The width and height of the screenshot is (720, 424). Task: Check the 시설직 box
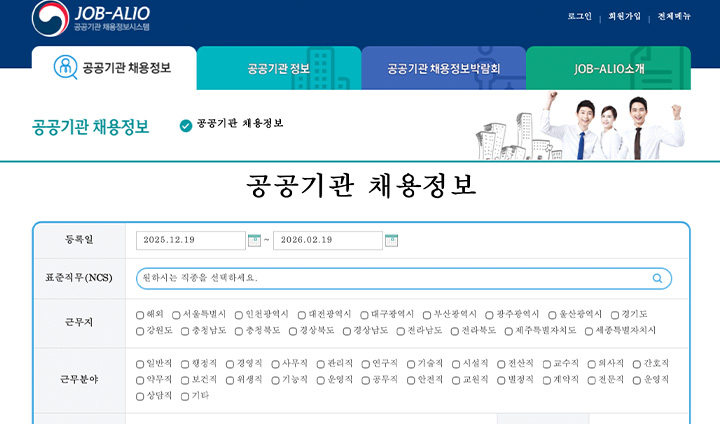tap(456, 364)
